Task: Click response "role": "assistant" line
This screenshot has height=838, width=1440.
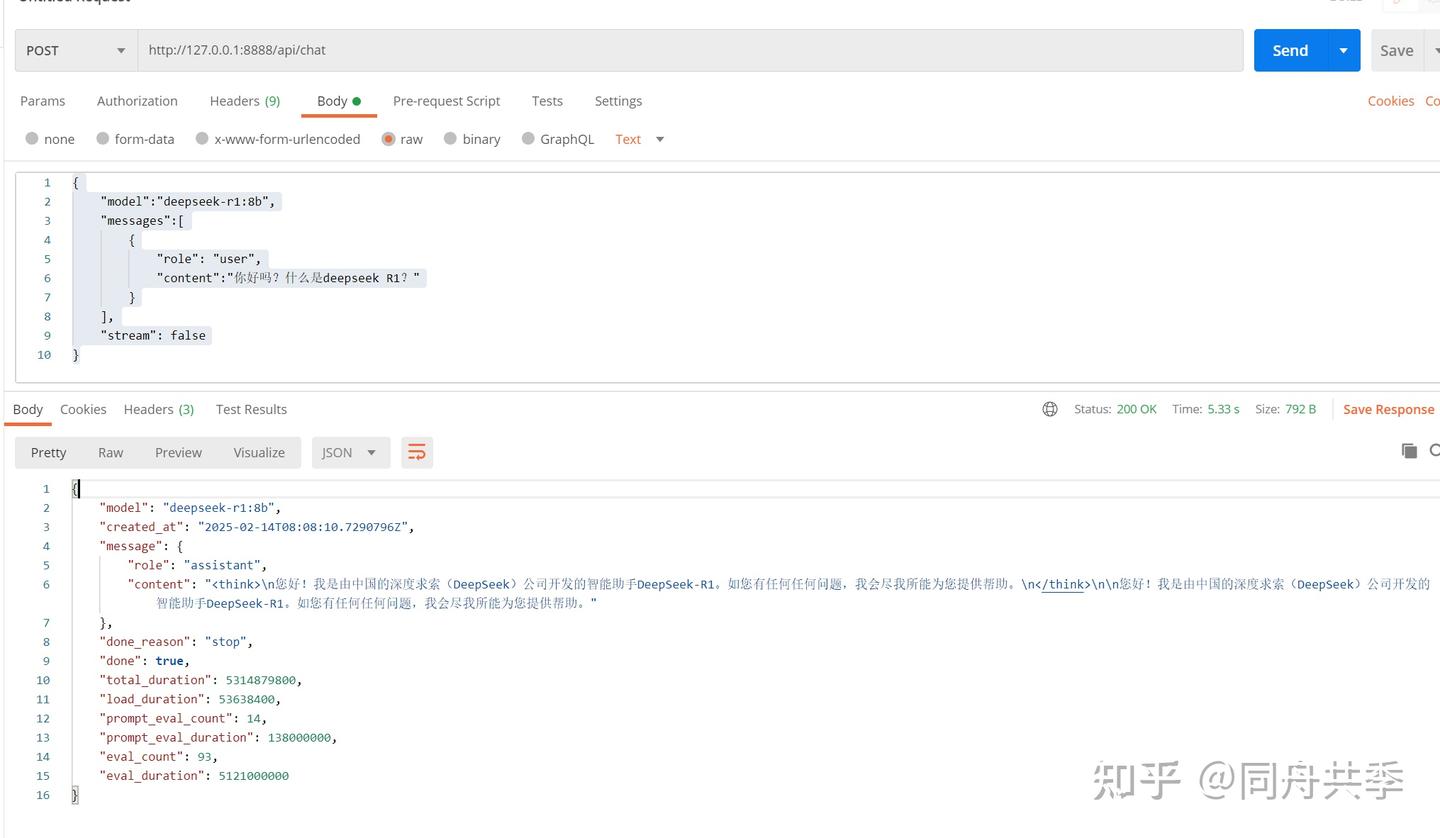Action: [x=197, y=564]
